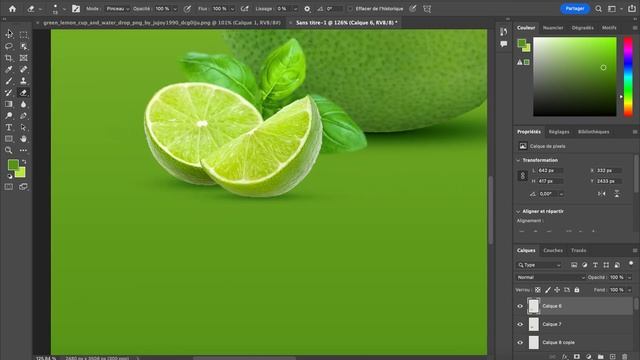Screen dimensions: 640x360
Task: Select the Crop tool
Action: pos(9,58)
